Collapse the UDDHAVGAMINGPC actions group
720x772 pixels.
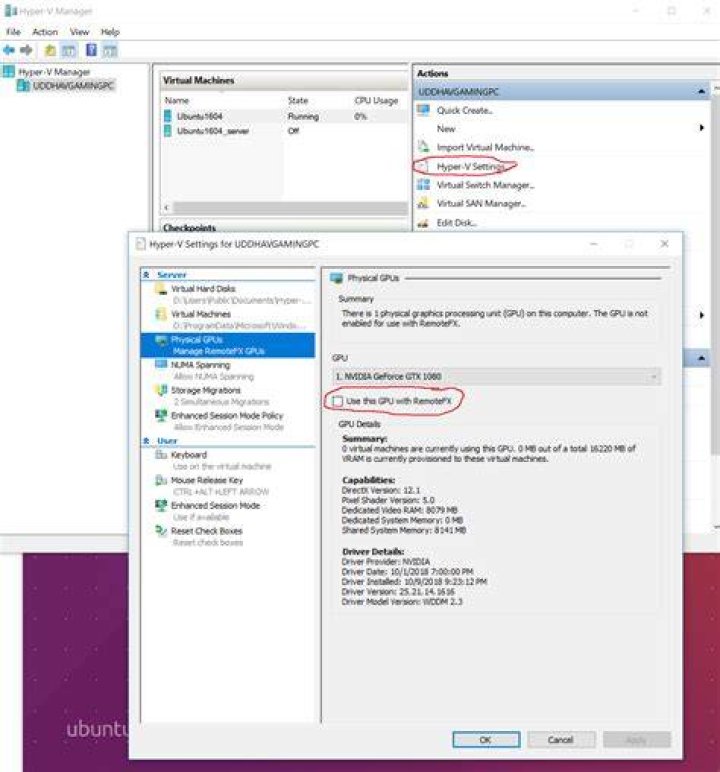pyautogui.click(x=701, y=92)
